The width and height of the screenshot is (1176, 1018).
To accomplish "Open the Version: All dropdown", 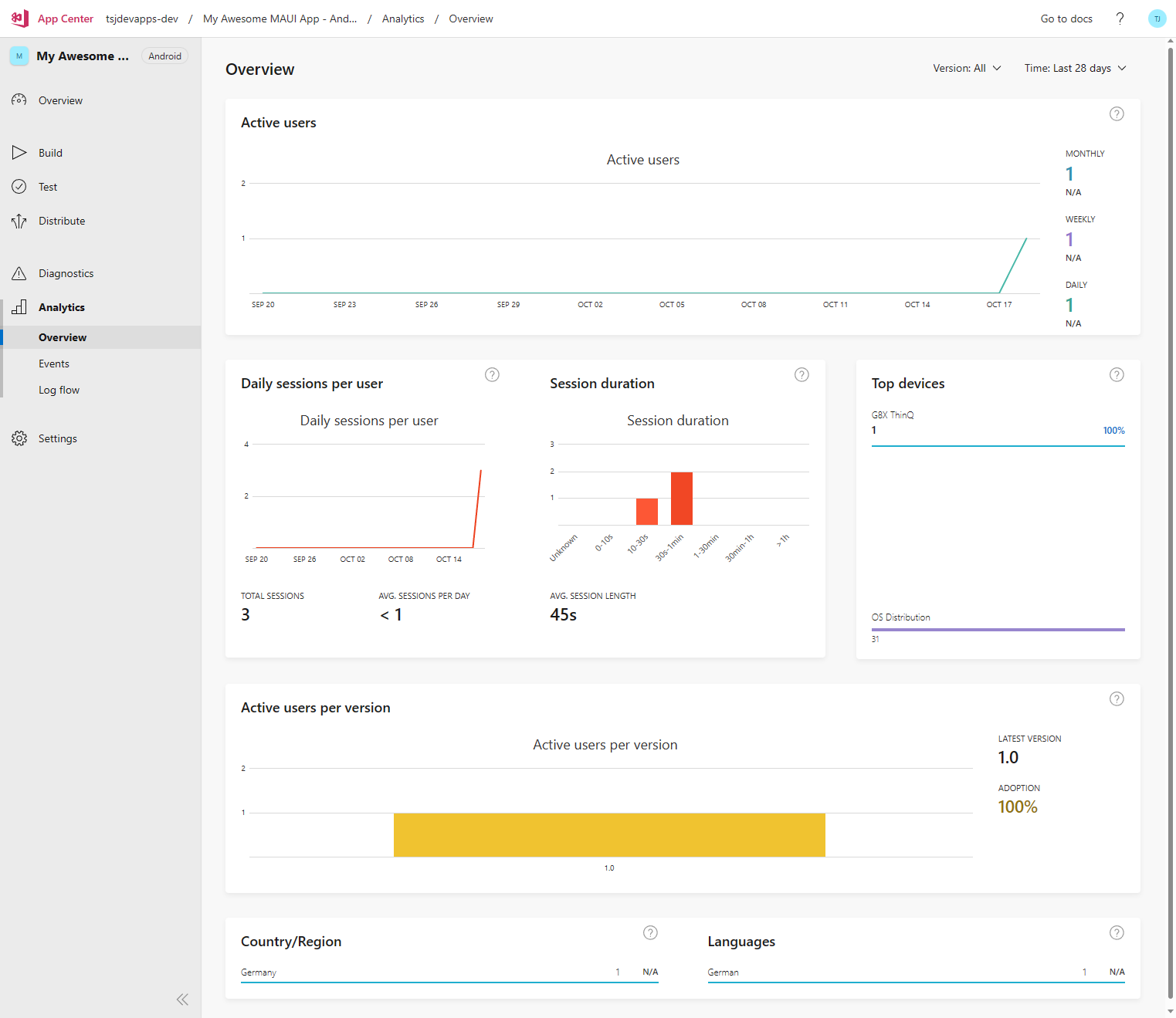I will coord(967,69).
